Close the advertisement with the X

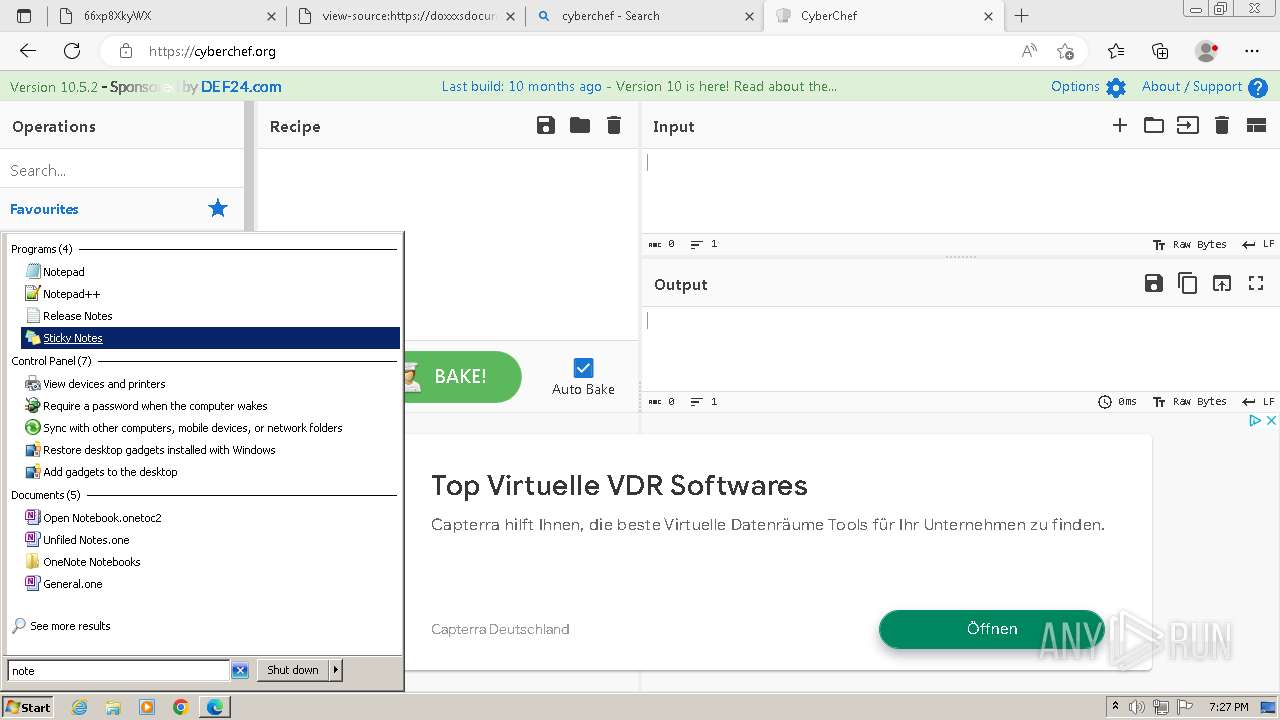pyautogui.click(x=1271, y=421)
